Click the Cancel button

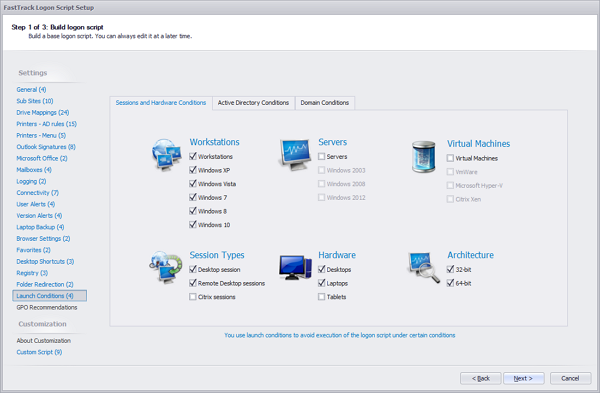point(570,378)
